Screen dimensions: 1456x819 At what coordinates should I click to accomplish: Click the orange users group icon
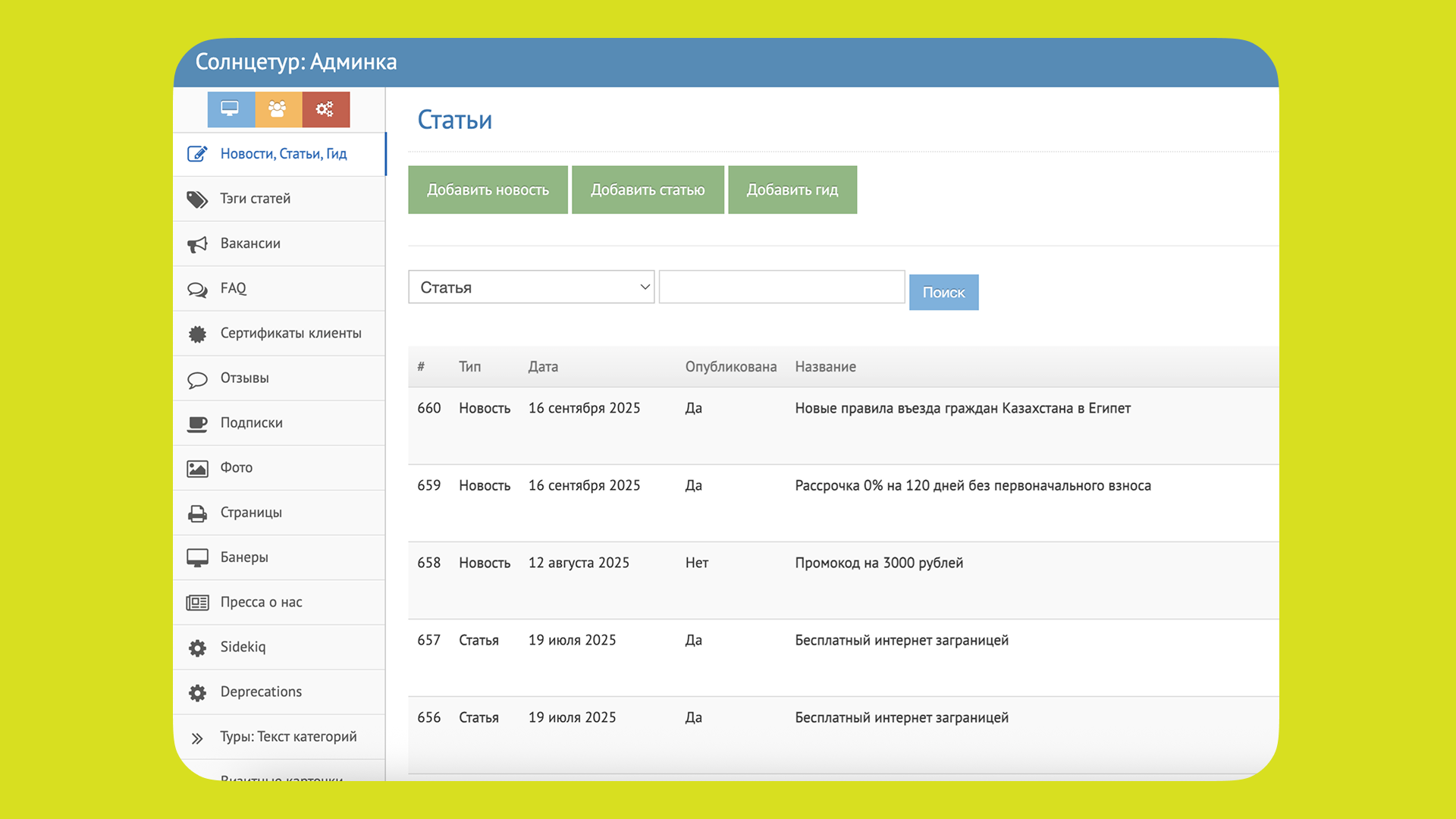point(278,109)
